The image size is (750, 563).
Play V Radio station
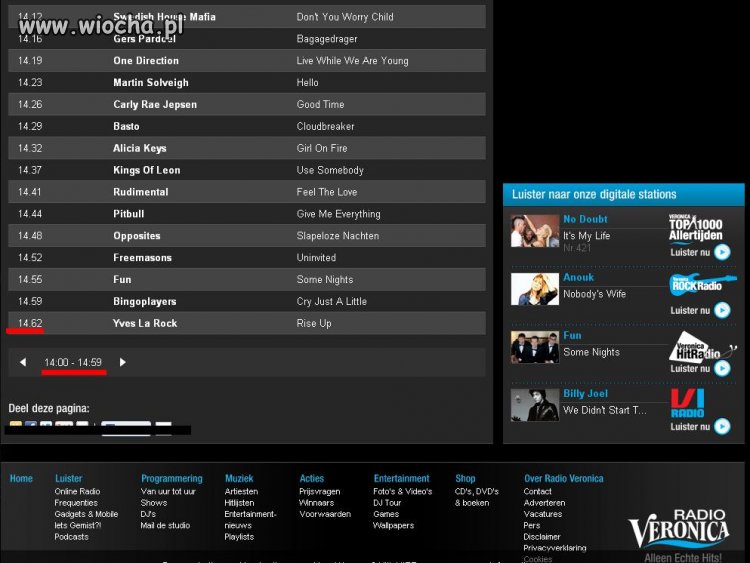[x=722, y=426]
